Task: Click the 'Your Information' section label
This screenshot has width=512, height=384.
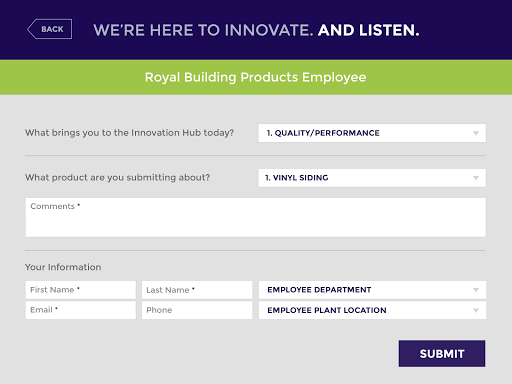Action: (63, 267)
